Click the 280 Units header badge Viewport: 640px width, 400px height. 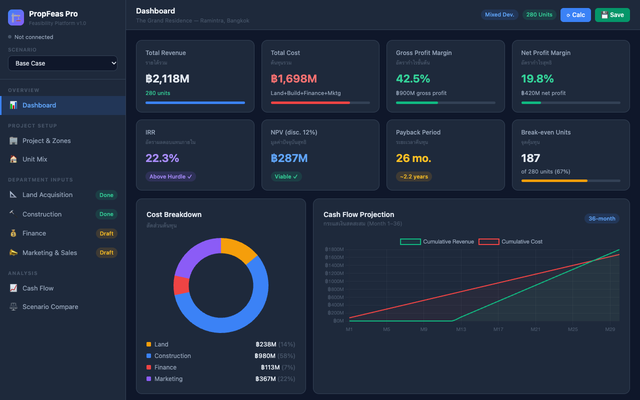[x=539, y=15]
